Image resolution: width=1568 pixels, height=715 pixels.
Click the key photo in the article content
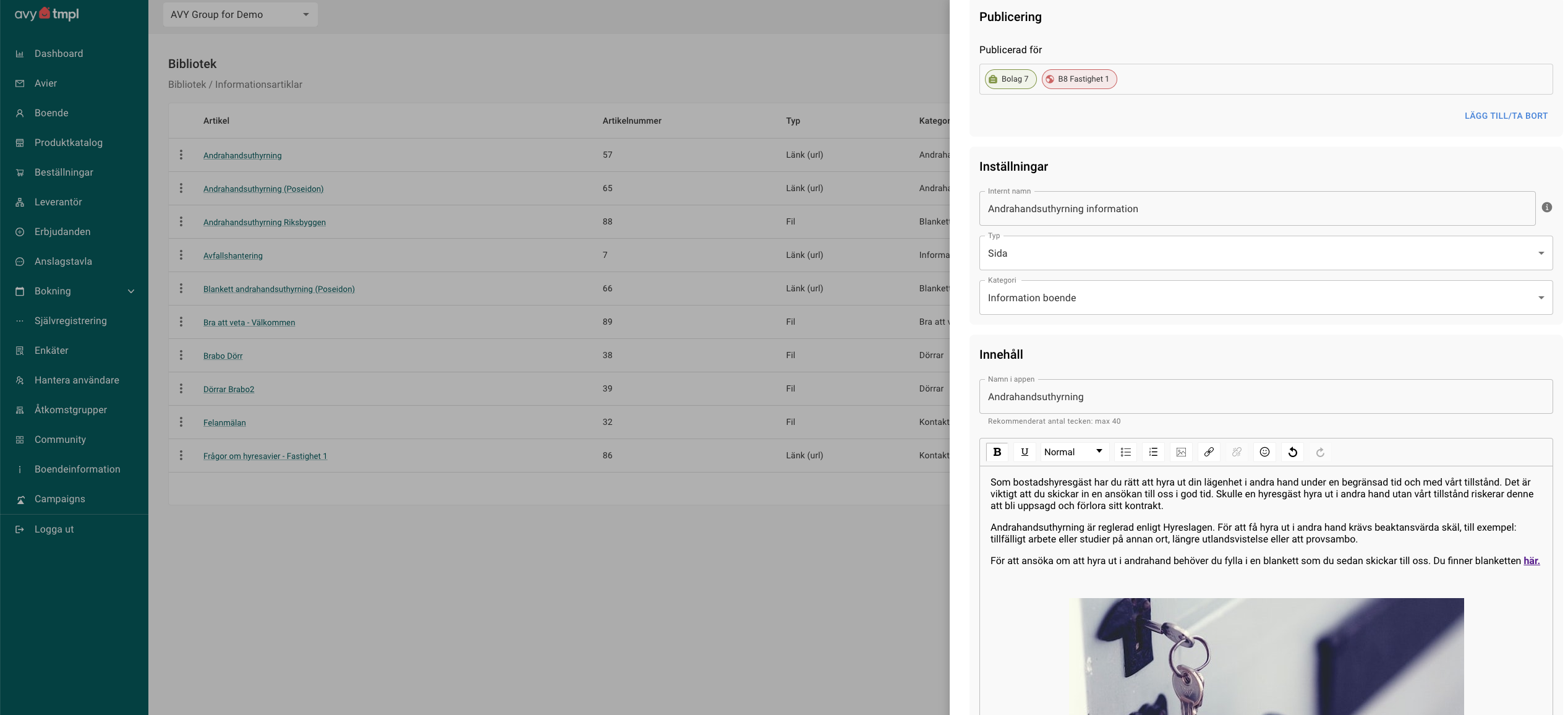click(x=1266, y=656)
